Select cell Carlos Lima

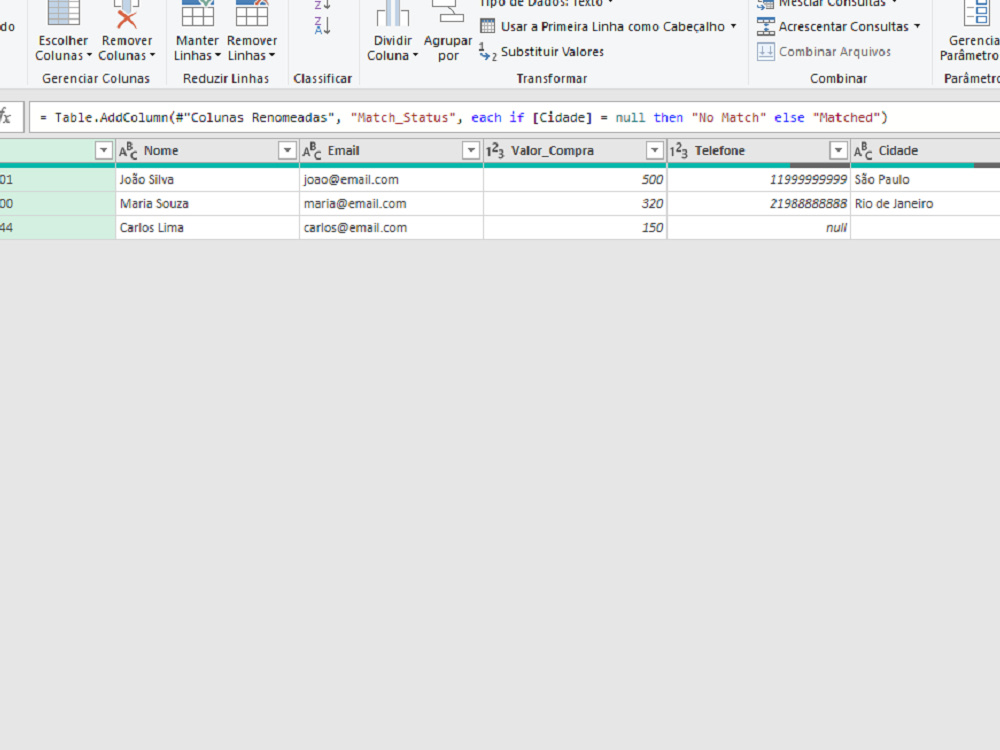[207, 228]
